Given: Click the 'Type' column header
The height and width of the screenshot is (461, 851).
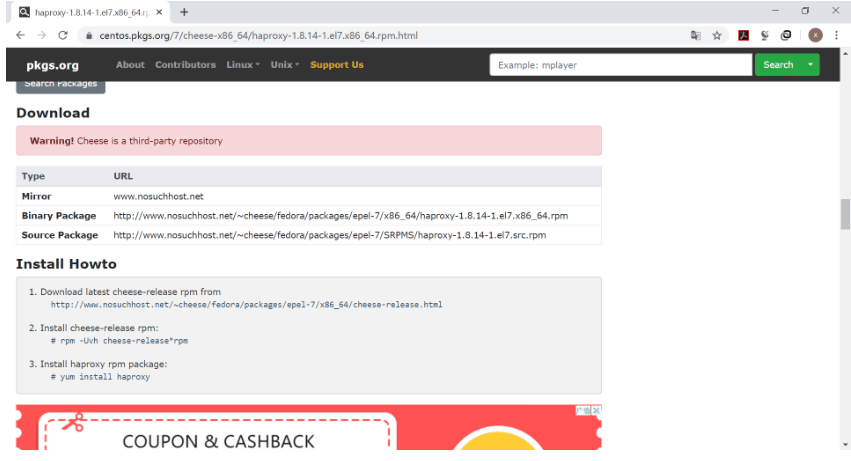Looking at the screenshot, I should 33,176.
